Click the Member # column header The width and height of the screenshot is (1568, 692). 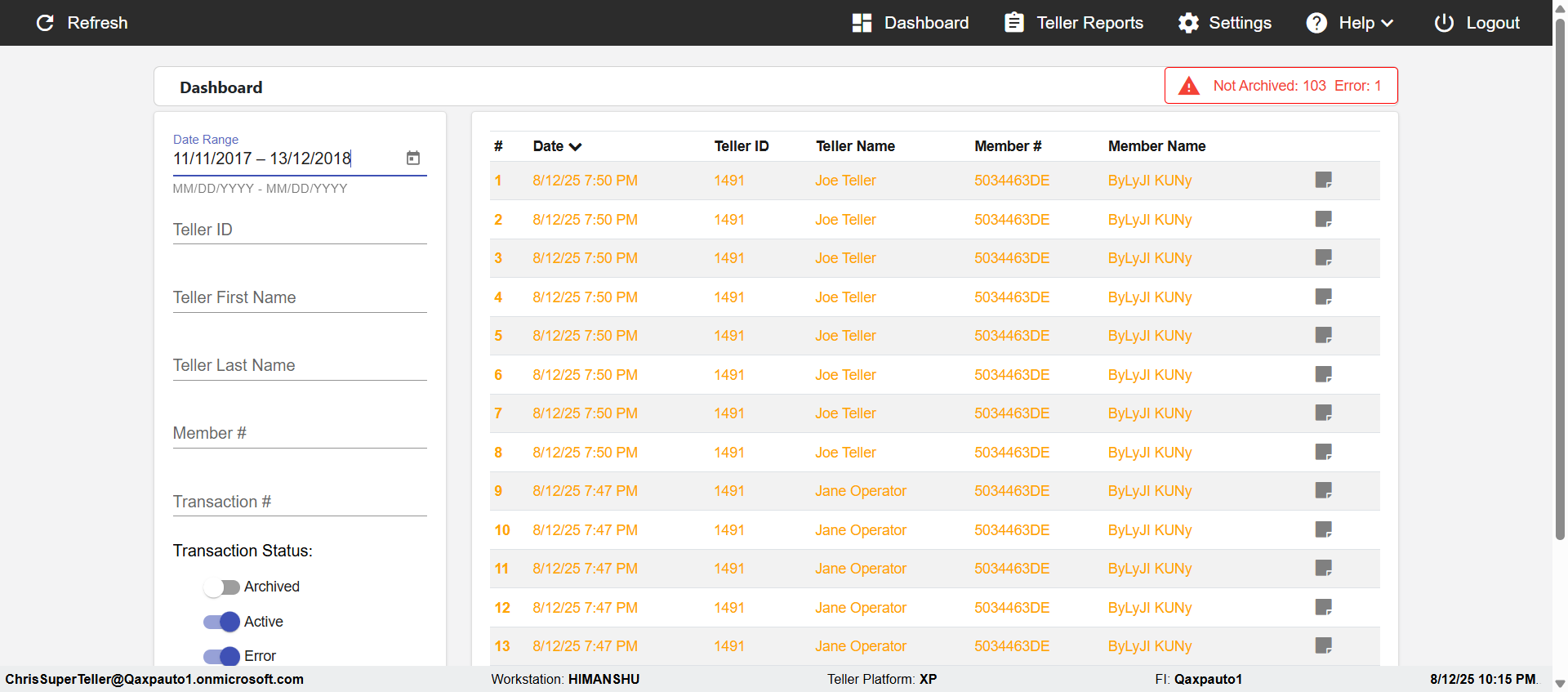[x=1008, y=146]
